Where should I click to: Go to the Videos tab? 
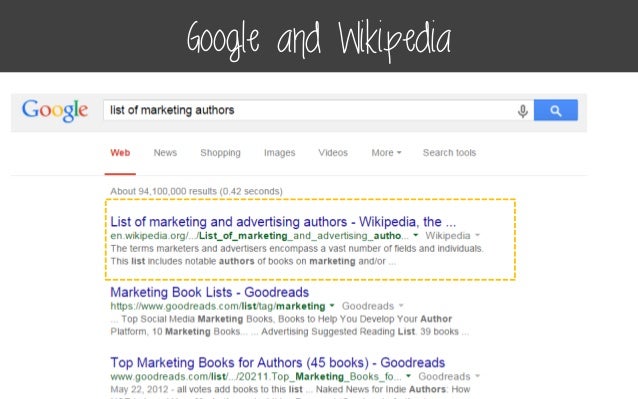(x=333, y=153)
